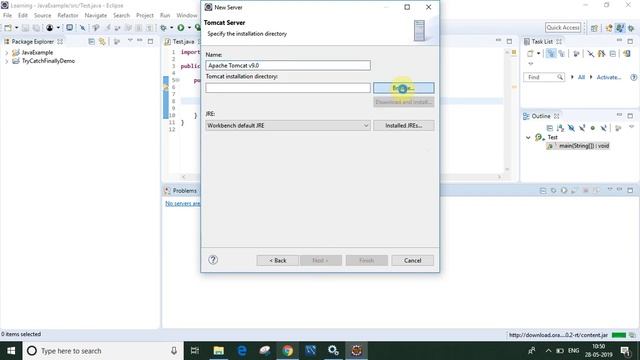Image resolution: width=640 pixels, height=360 pixels.
Task: Select the TryCatchFinallyDemo project
Action: tap(48, 61)
